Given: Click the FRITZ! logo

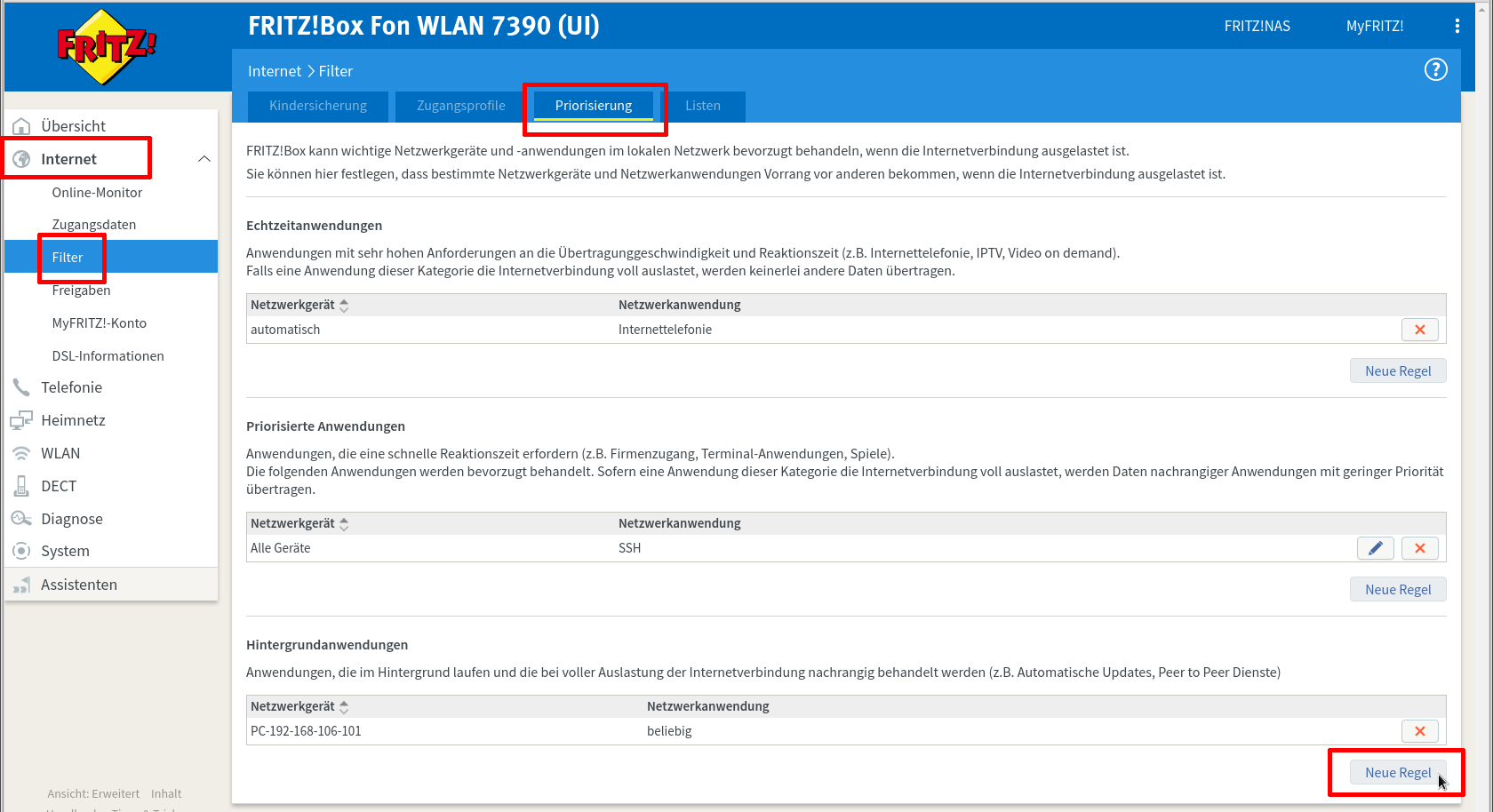Looking at the screenshot, I should click(107, 46).
